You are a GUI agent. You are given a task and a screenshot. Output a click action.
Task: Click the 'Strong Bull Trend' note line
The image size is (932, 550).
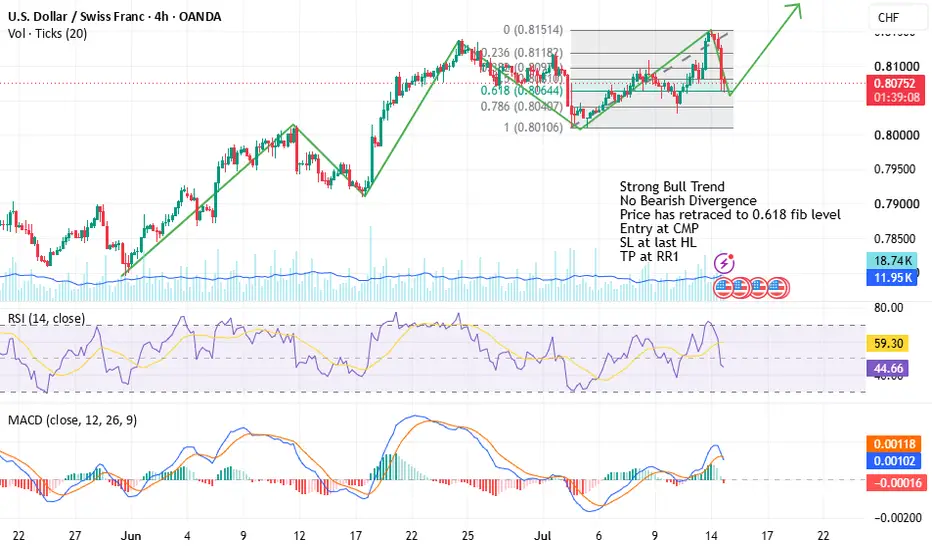click(672, 187)
